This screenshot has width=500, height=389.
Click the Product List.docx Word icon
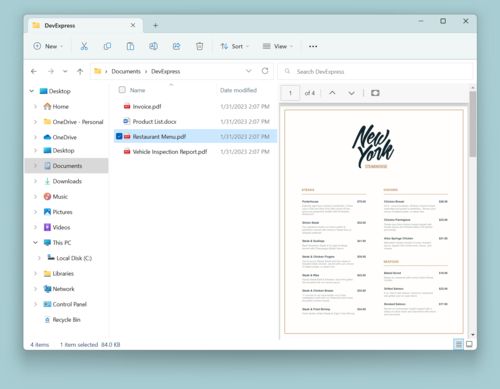(x=127, y=121)
